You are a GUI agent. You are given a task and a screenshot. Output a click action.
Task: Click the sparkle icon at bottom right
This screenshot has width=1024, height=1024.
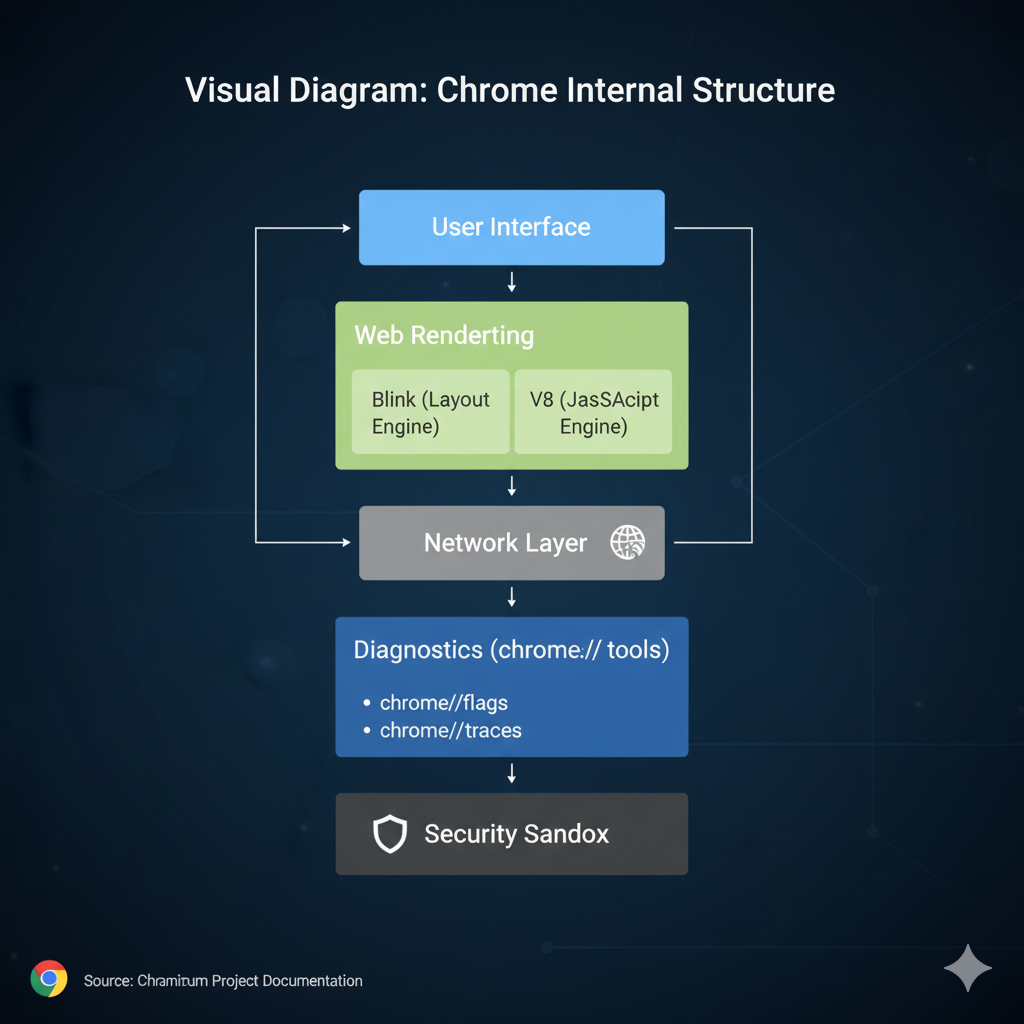(968, 968)
